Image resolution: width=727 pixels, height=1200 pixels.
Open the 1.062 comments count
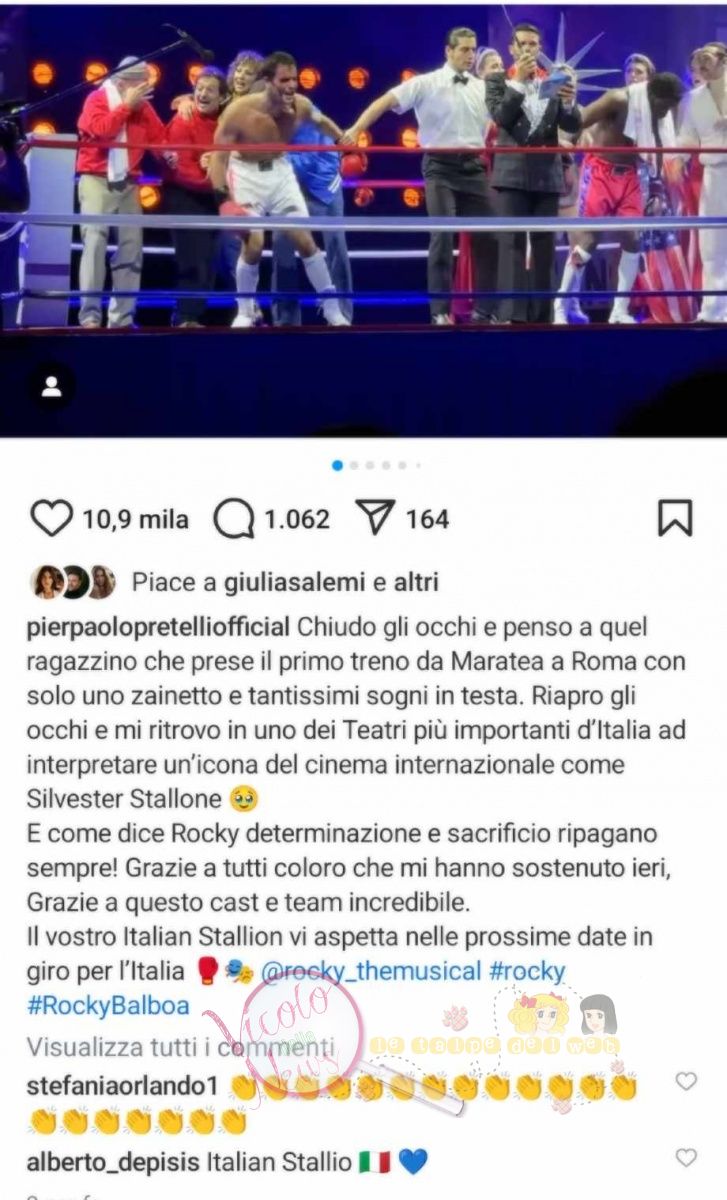(x=297, y=519)
